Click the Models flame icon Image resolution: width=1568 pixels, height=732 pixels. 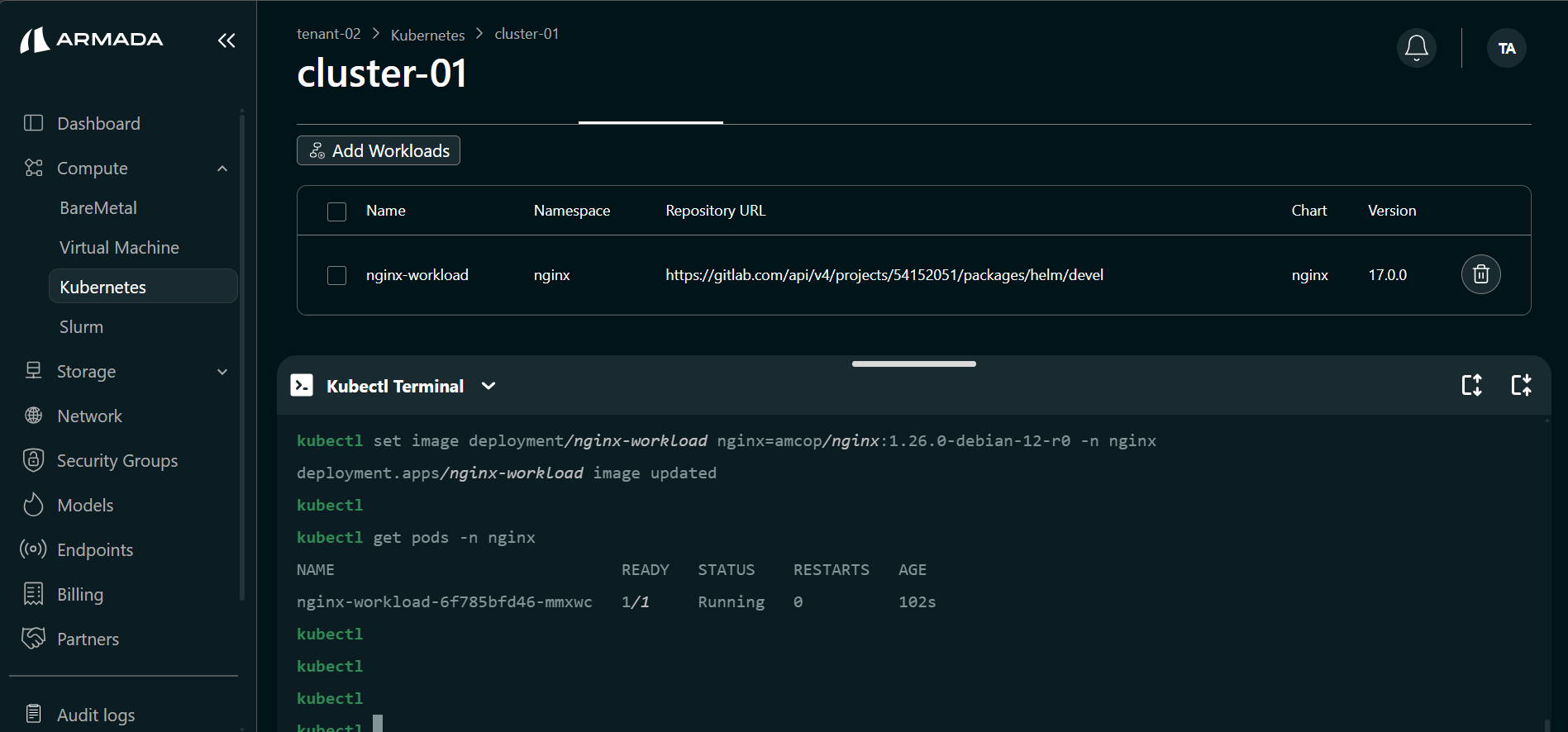click(33, 505)
